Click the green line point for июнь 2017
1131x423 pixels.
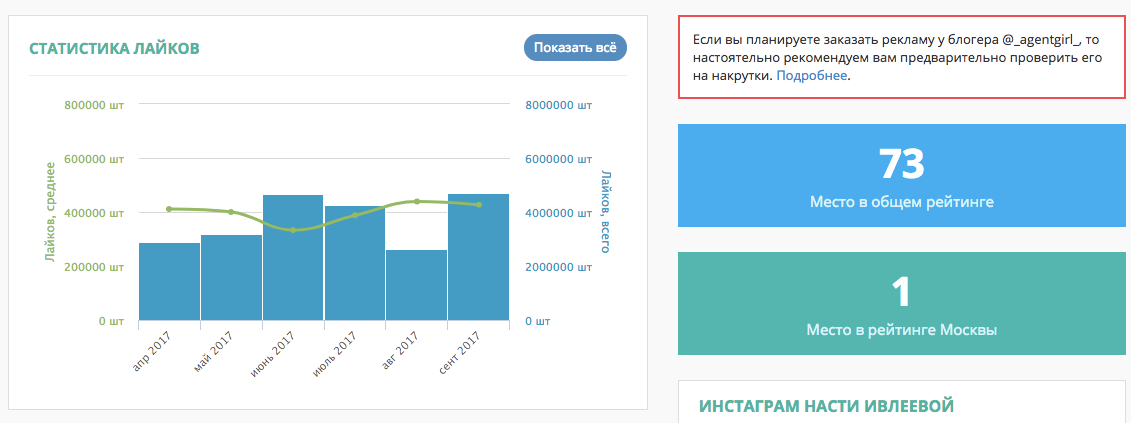point(293,230)
